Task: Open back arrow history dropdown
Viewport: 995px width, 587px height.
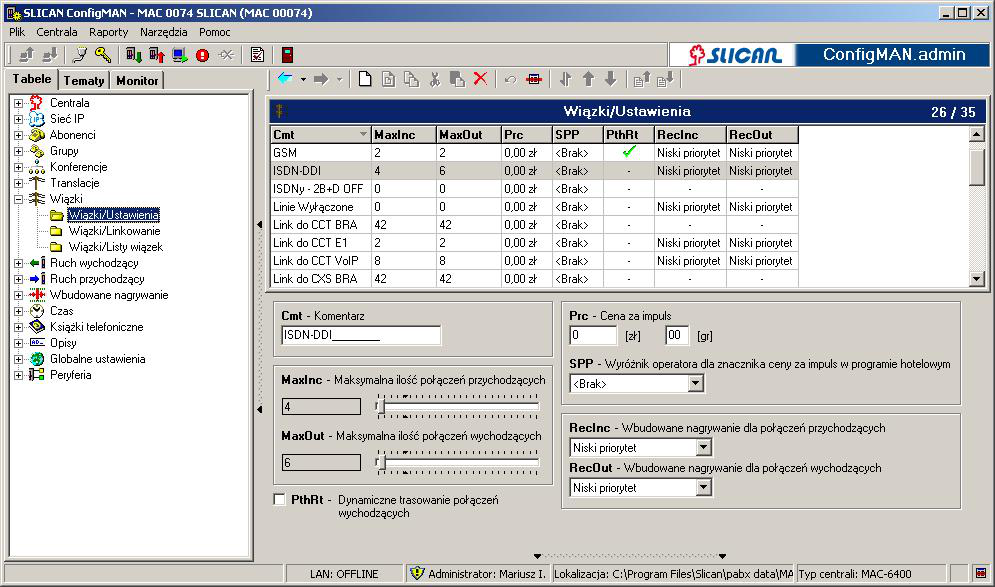Action: pos(303,79)
